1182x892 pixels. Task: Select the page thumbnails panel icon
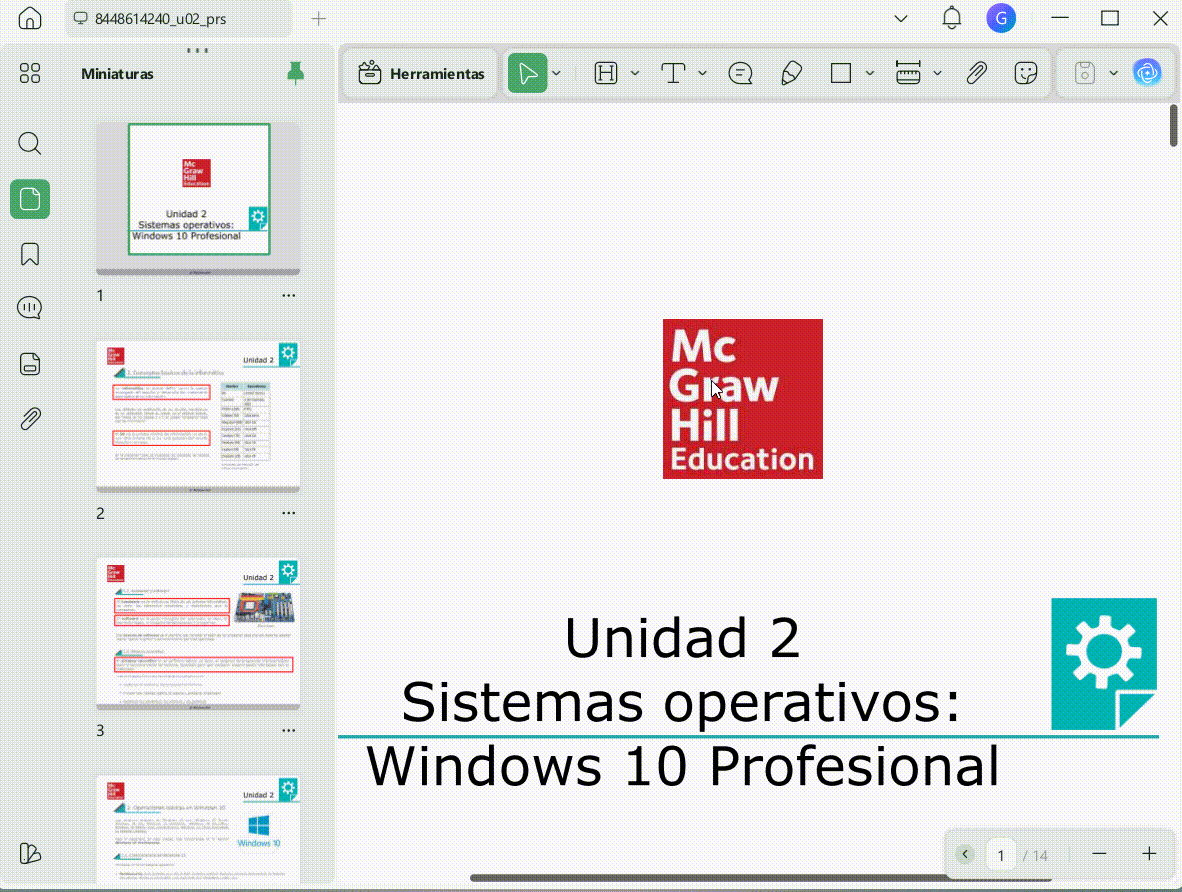click(x=30, y=199)
